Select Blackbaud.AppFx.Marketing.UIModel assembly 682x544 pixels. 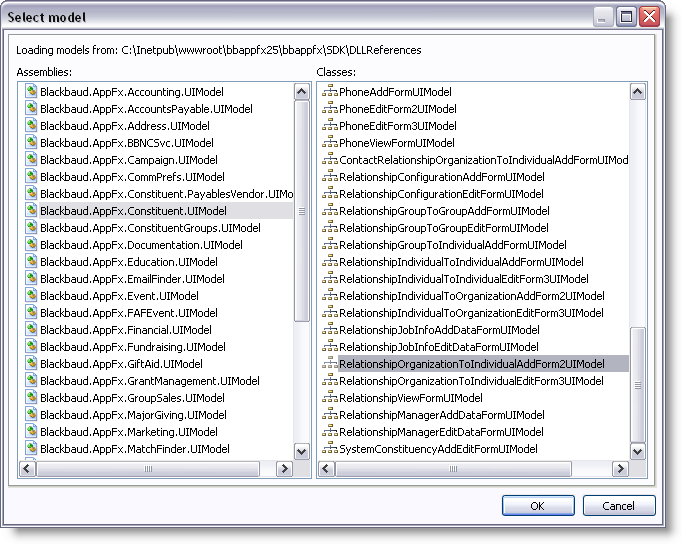(129, 431)
